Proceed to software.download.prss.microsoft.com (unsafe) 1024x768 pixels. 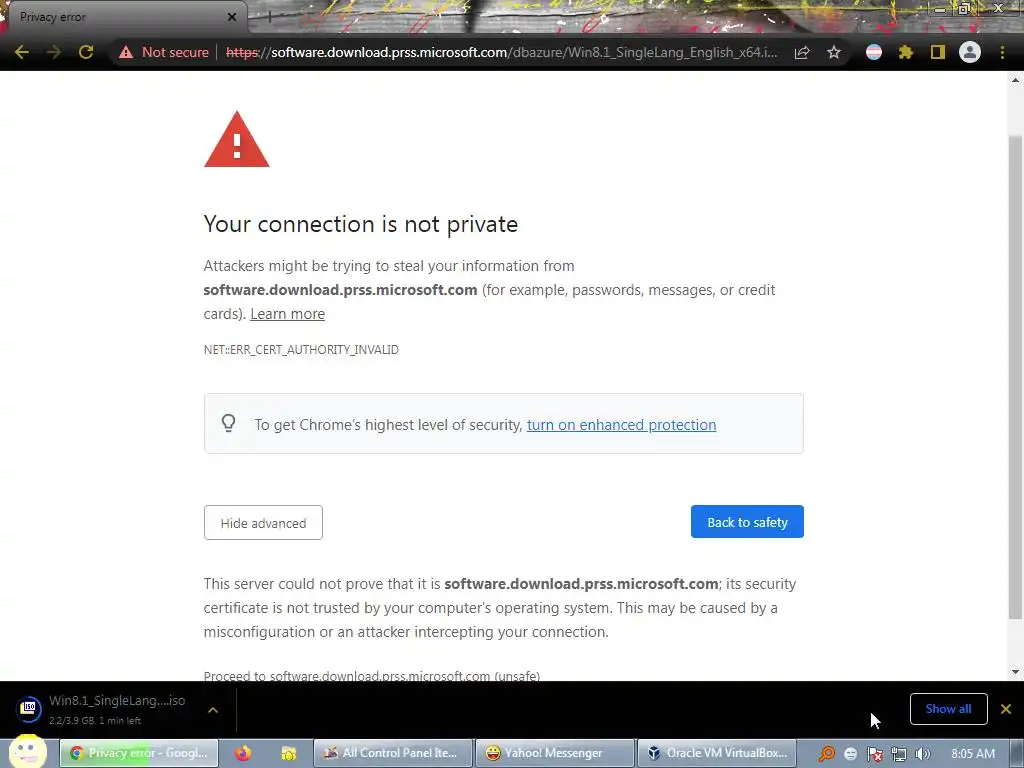point(372,675)
